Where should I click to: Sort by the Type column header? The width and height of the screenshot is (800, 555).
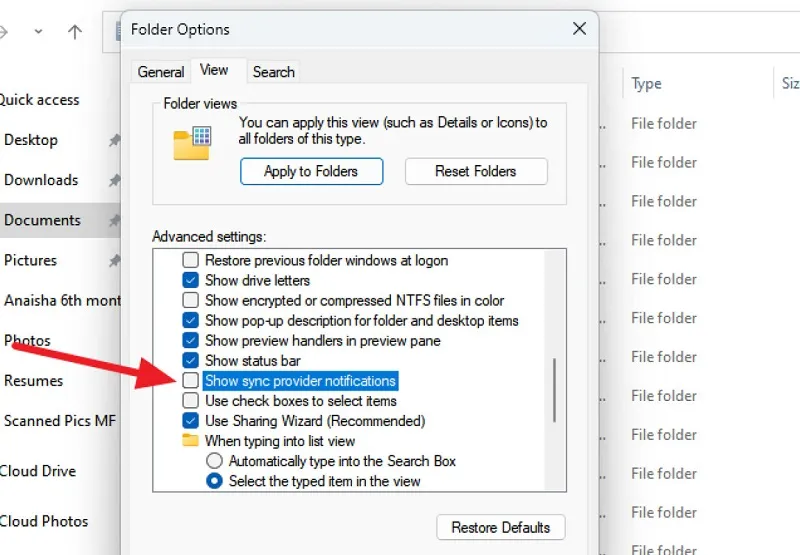click(646, 83)
